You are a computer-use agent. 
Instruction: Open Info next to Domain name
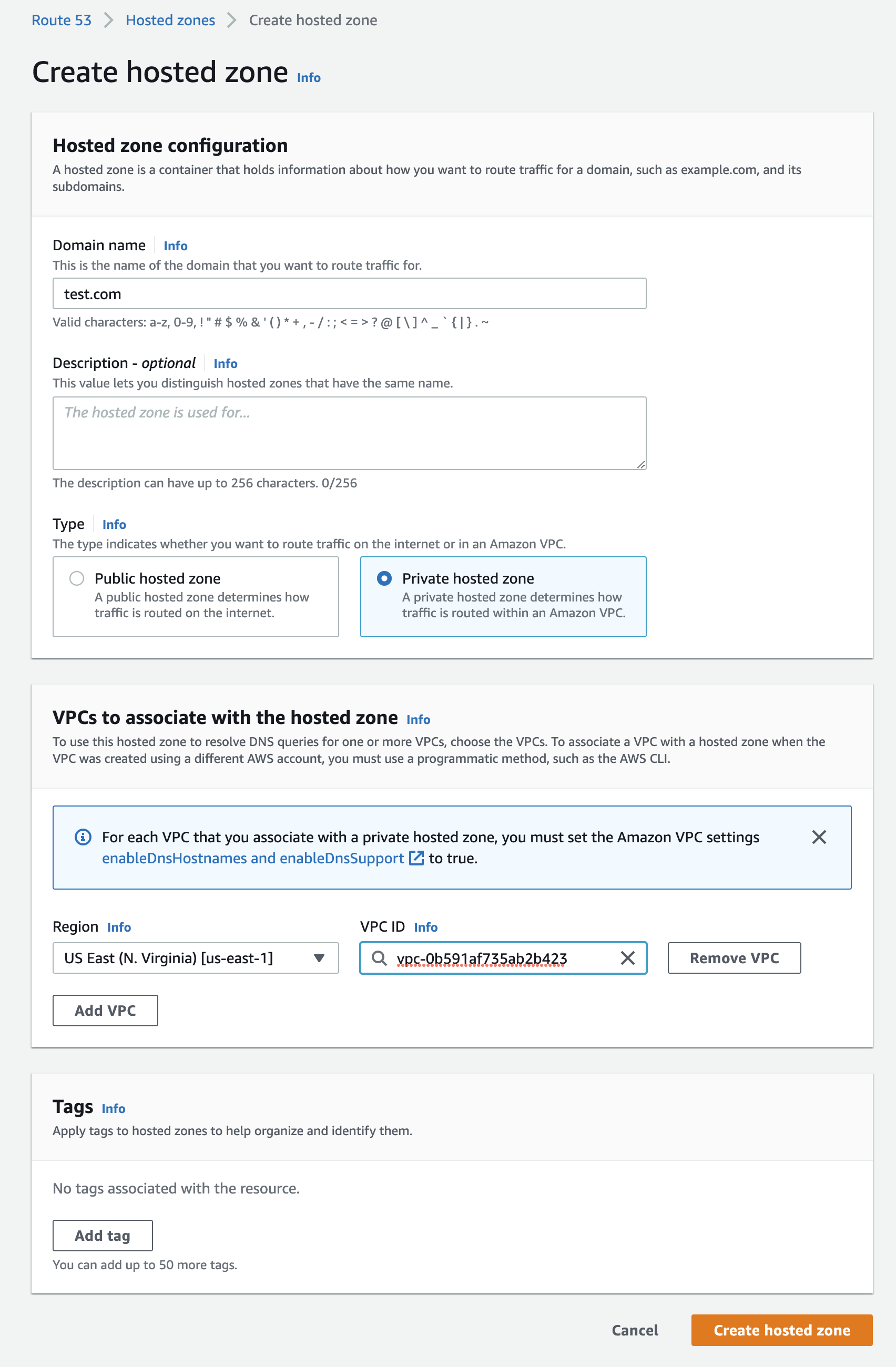[x=175, y=246]
